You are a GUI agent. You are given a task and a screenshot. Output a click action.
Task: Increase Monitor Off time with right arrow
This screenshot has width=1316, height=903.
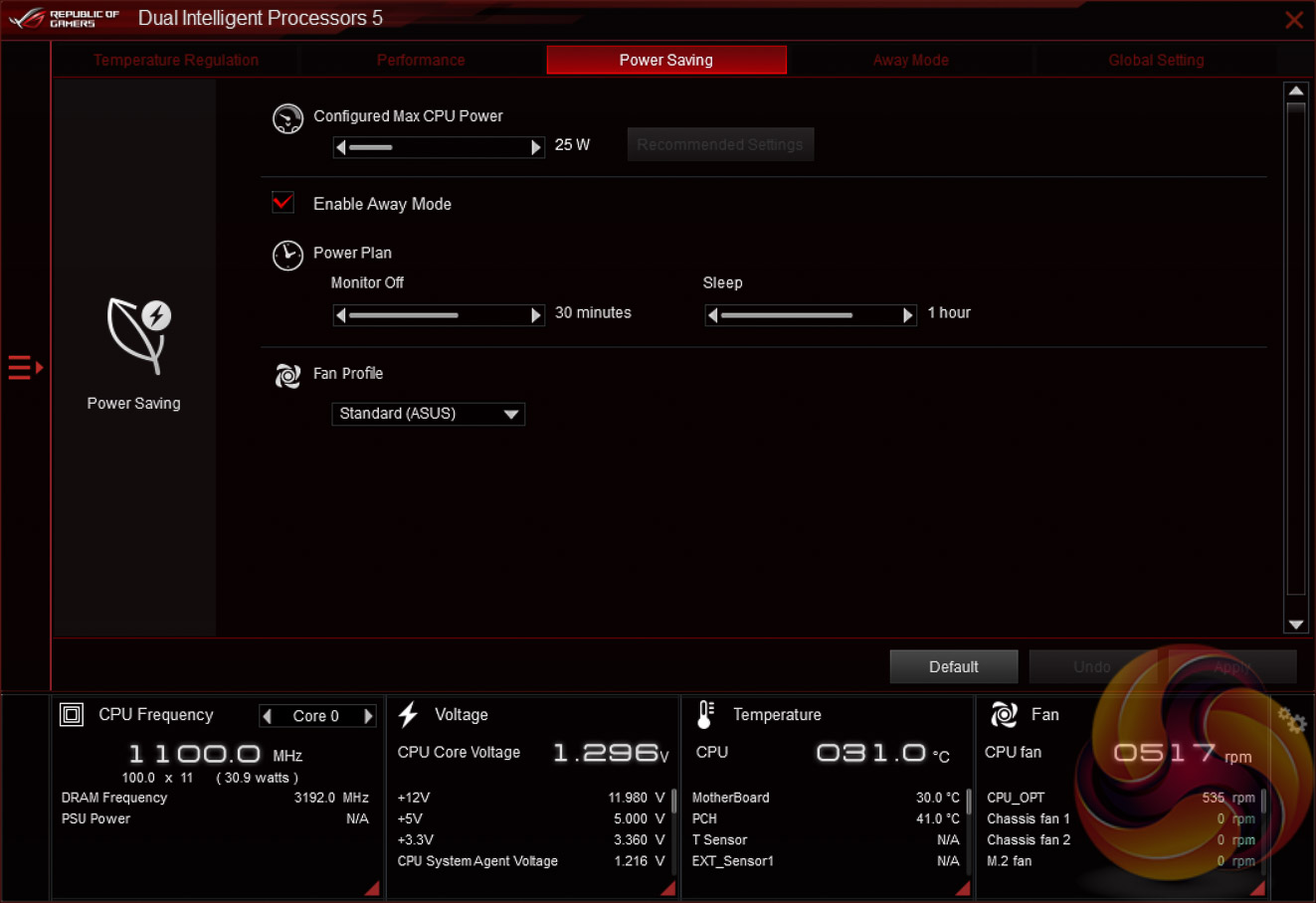(x=536, y=315)
